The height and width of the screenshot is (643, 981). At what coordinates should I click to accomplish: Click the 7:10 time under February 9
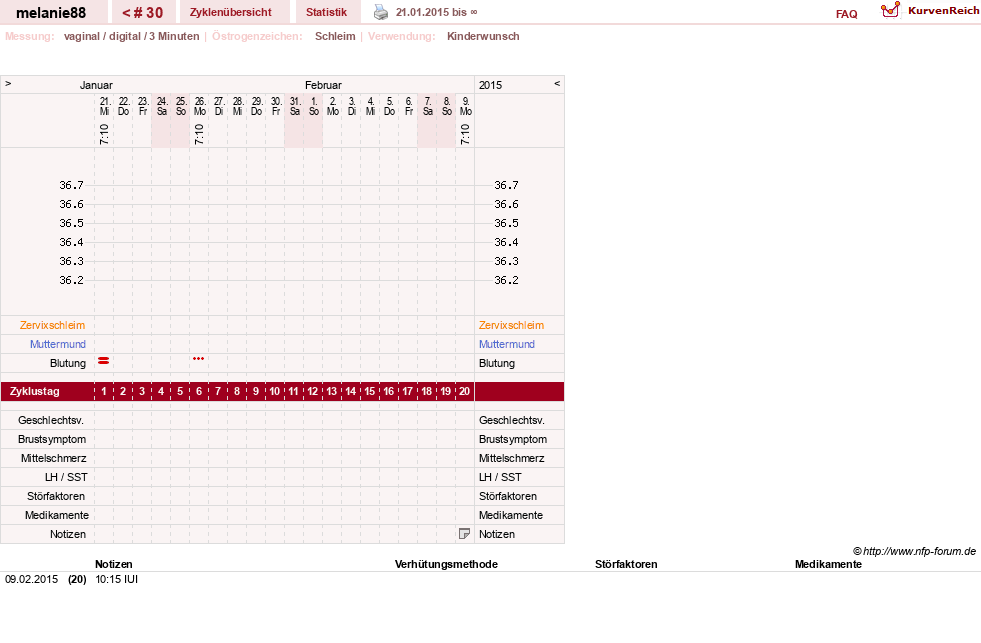465,134
